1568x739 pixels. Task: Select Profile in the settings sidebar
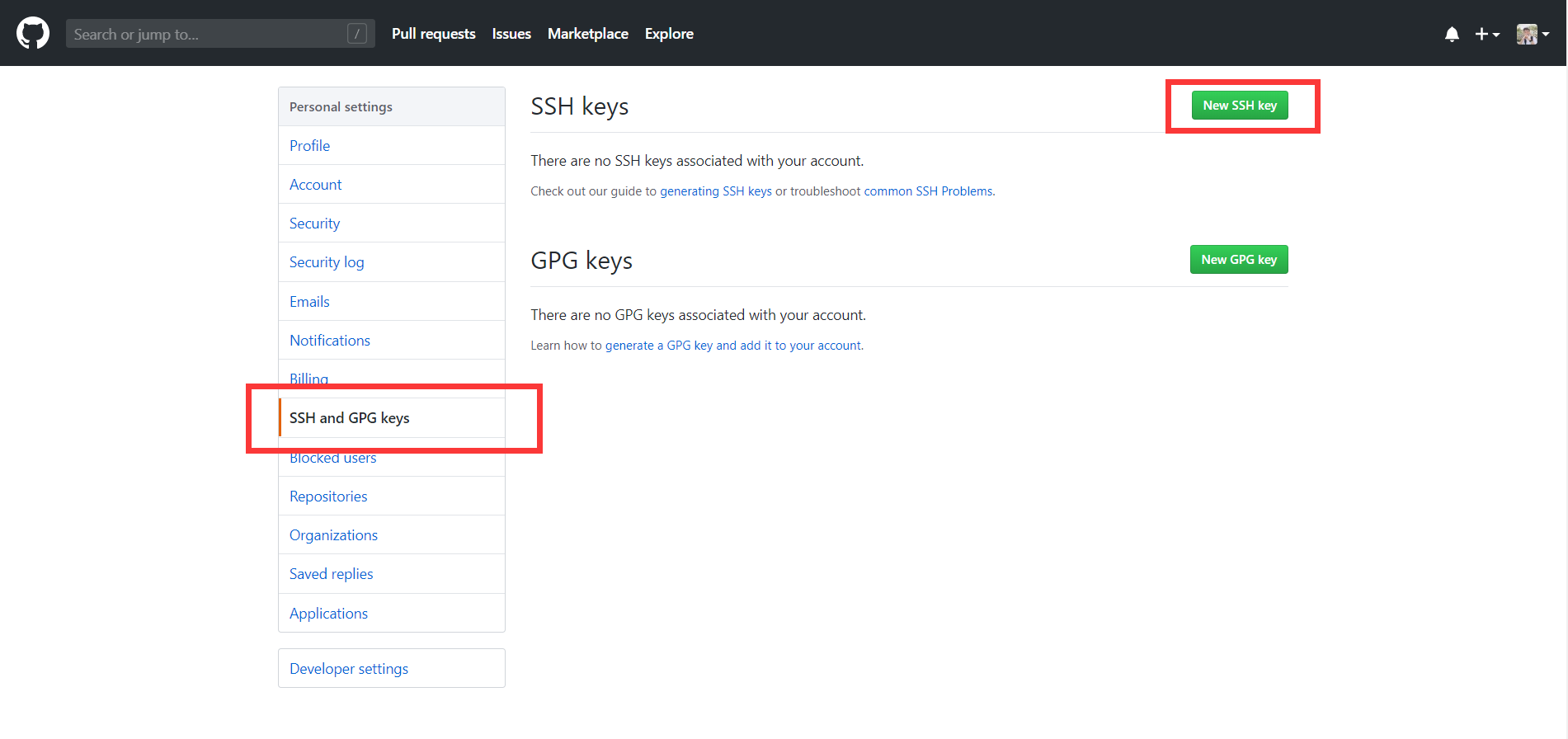click(392, 146)
